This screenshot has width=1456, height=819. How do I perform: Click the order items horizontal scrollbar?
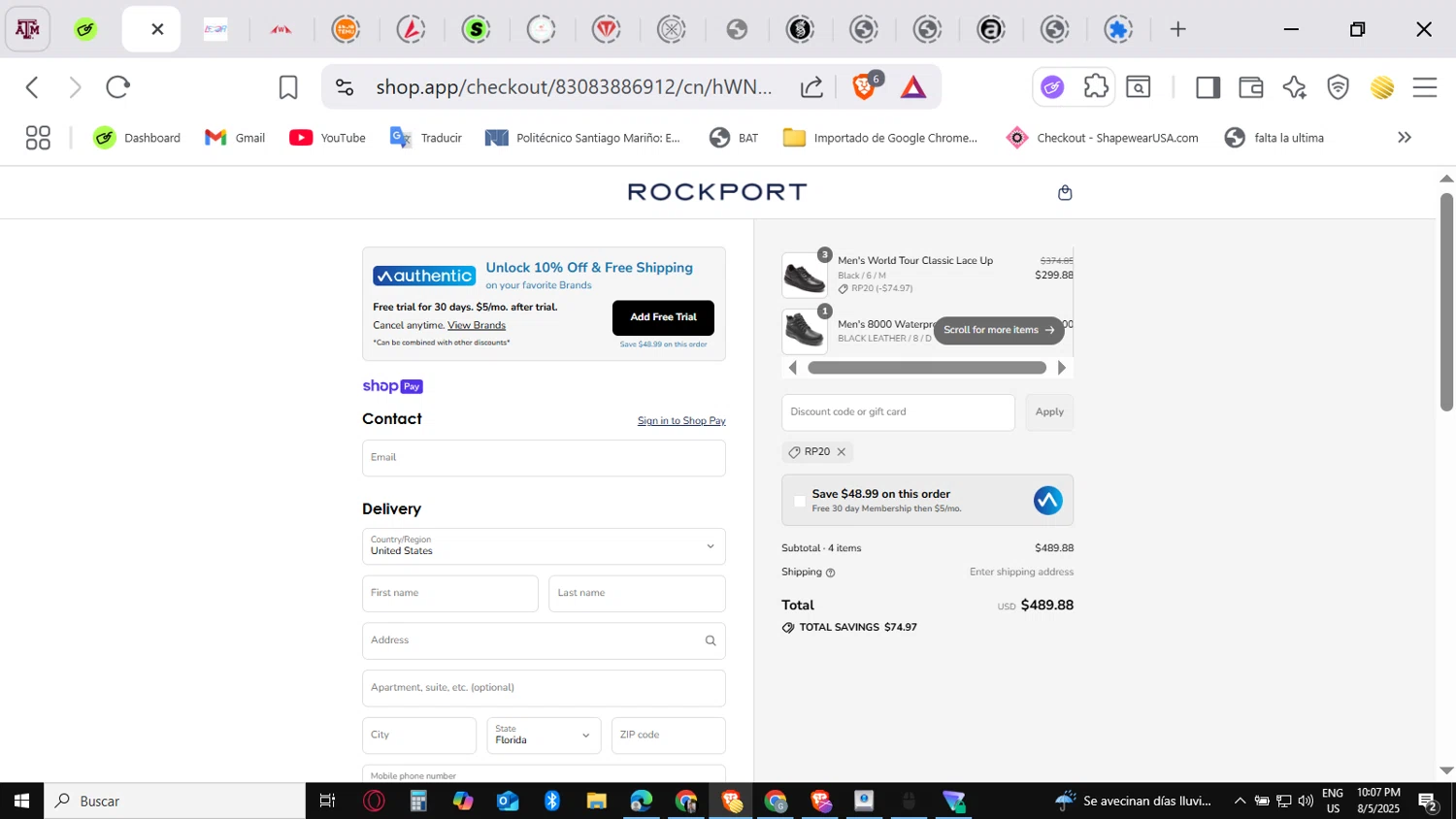927,368
